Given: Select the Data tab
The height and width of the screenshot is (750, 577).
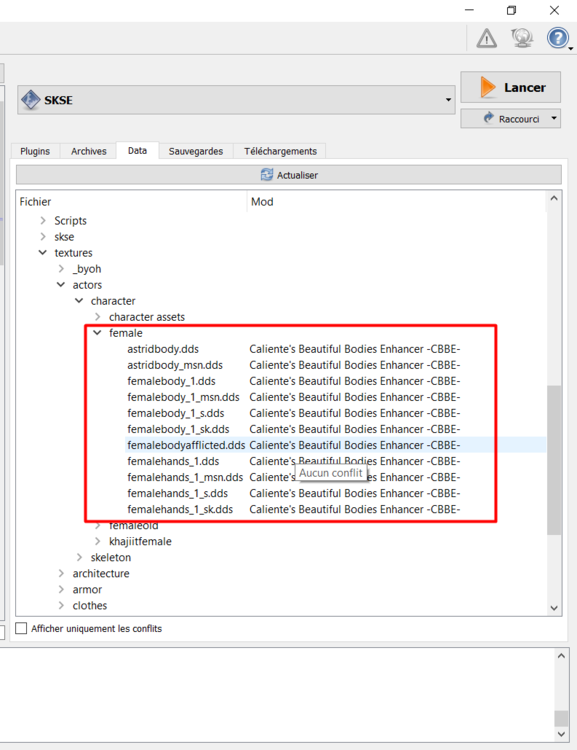Looking at the screenshot, I should [x=137, y=151].
